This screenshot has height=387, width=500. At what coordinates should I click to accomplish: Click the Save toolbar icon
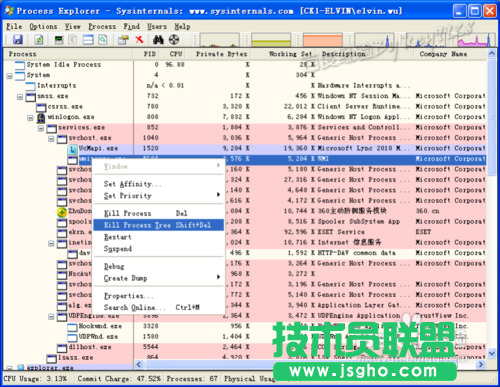click(x=18, y=40)
